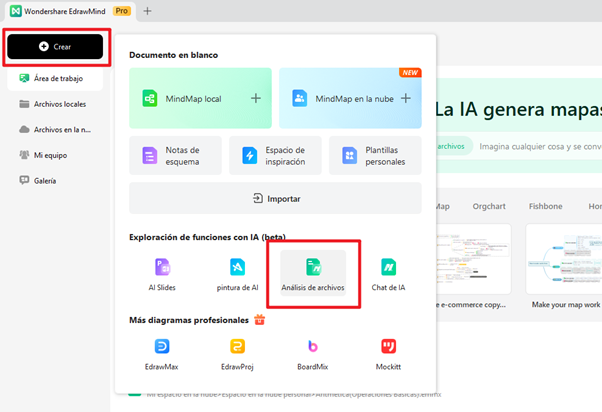This screenshot has width=602, height=412.
Task: Open Mockitt app icon
Action: click(388, 353)
